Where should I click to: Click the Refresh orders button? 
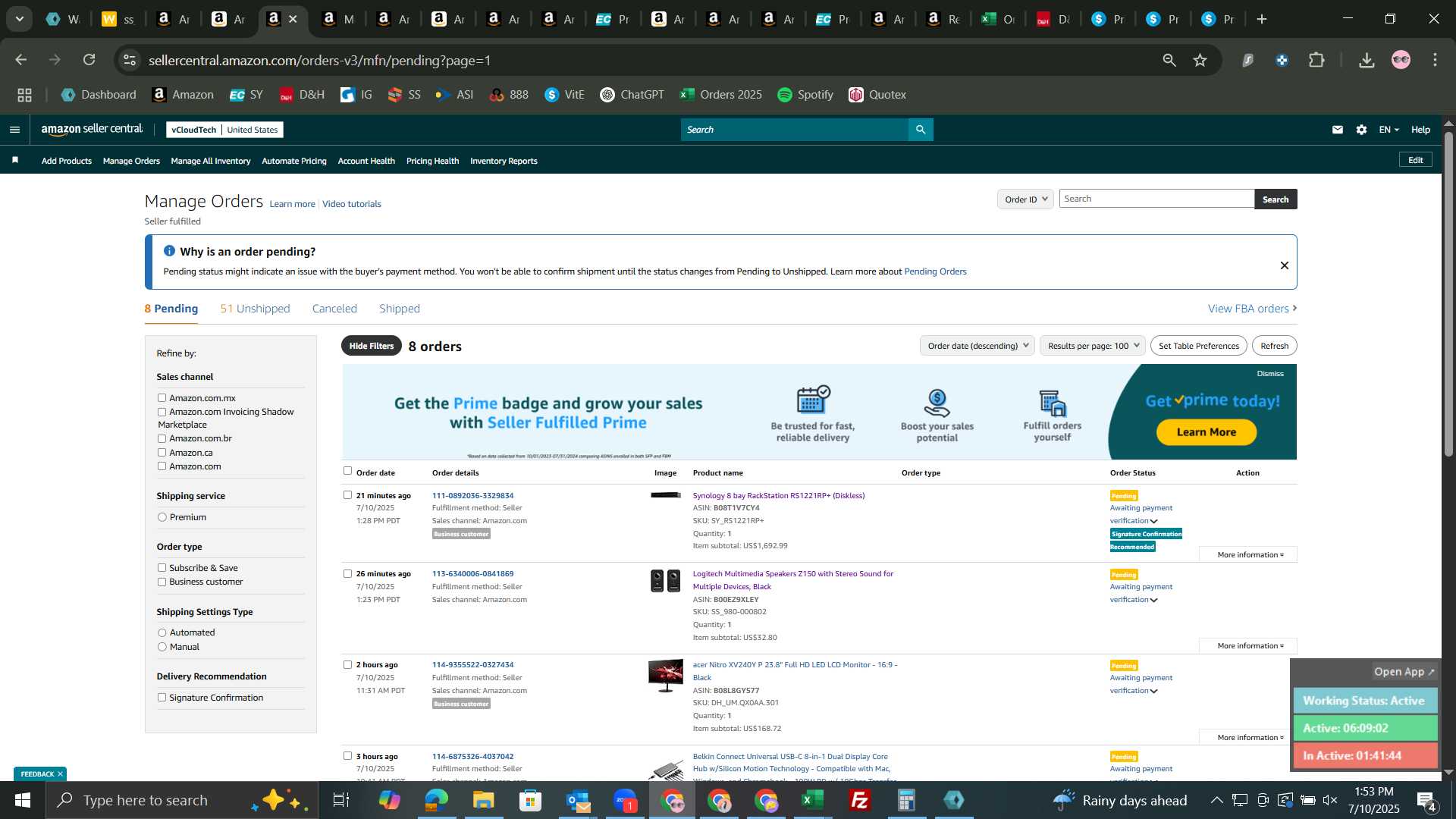1275,346
